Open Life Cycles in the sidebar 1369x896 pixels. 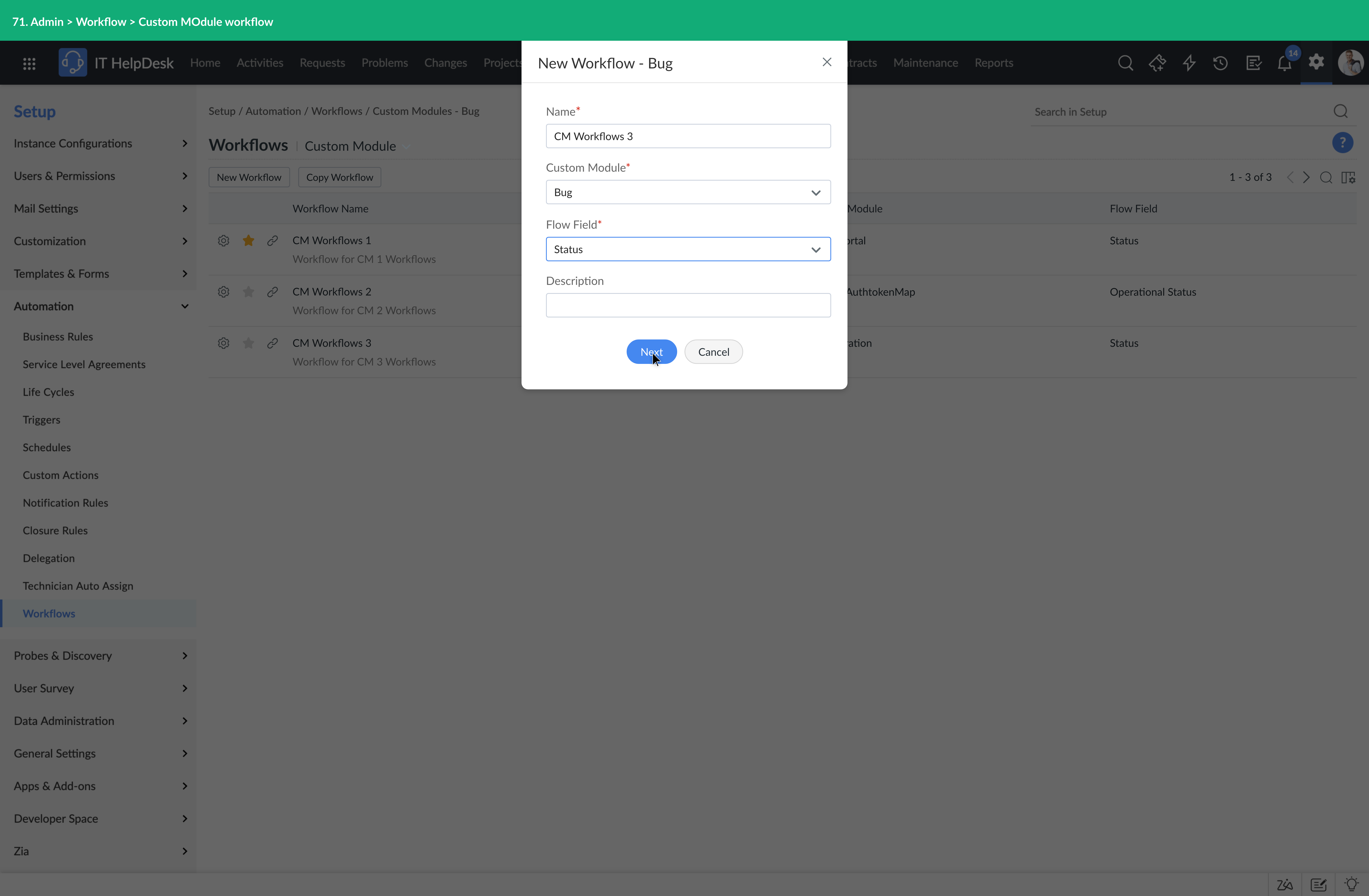click(x=48, y=392)
